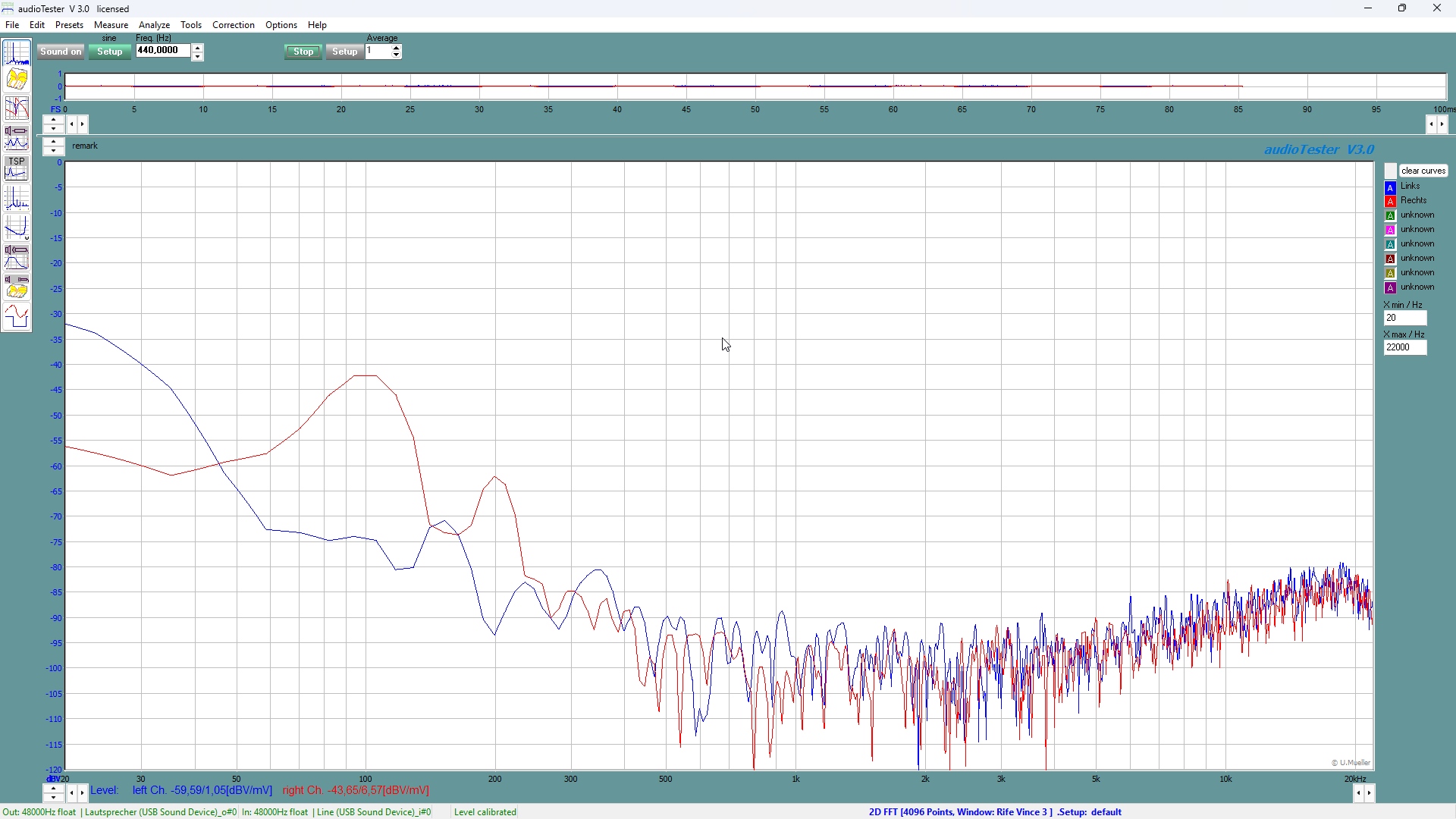
Task: Shift time scope left with left arrow
Action: click(x=72, y=124)
